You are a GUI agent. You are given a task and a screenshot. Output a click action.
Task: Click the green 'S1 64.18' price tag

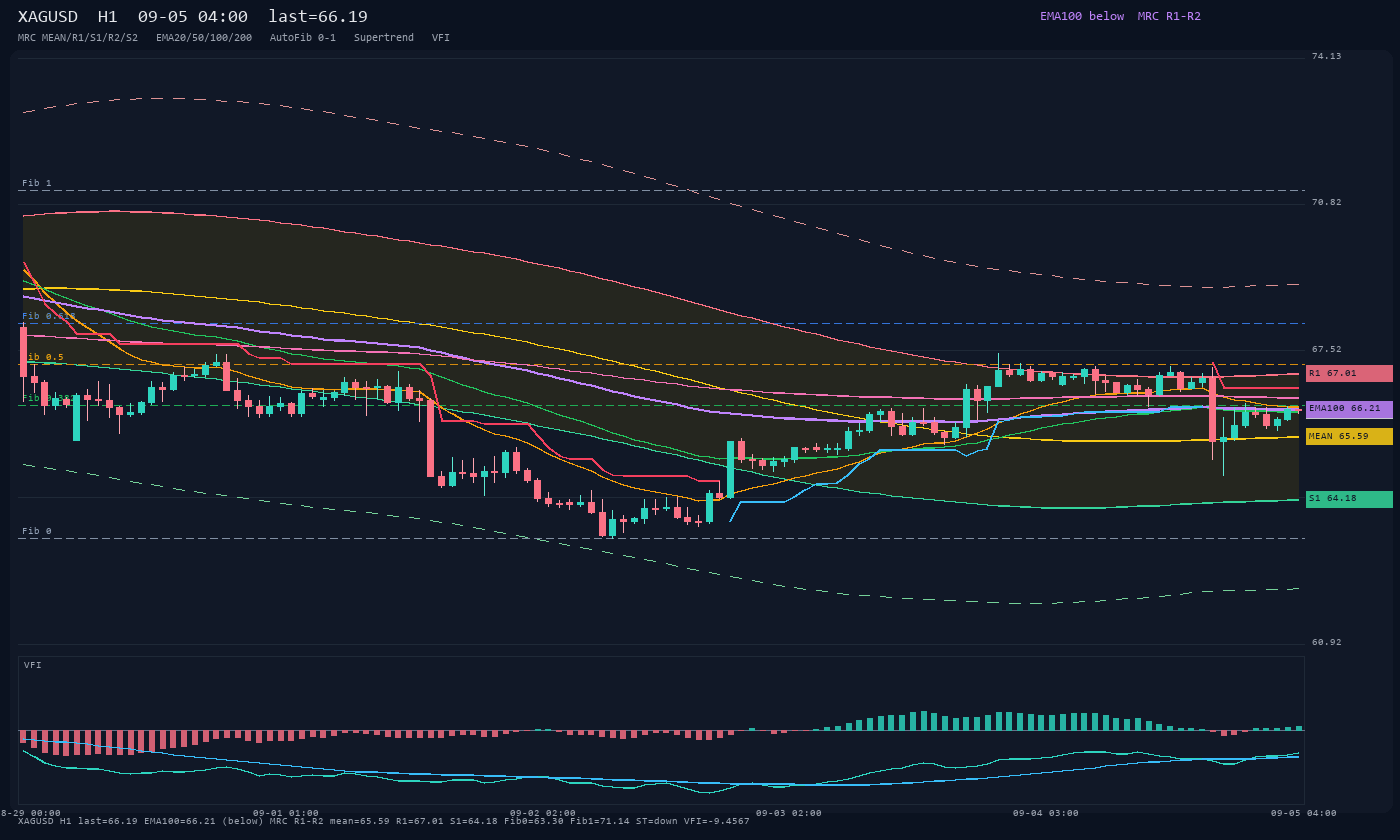1349,499
